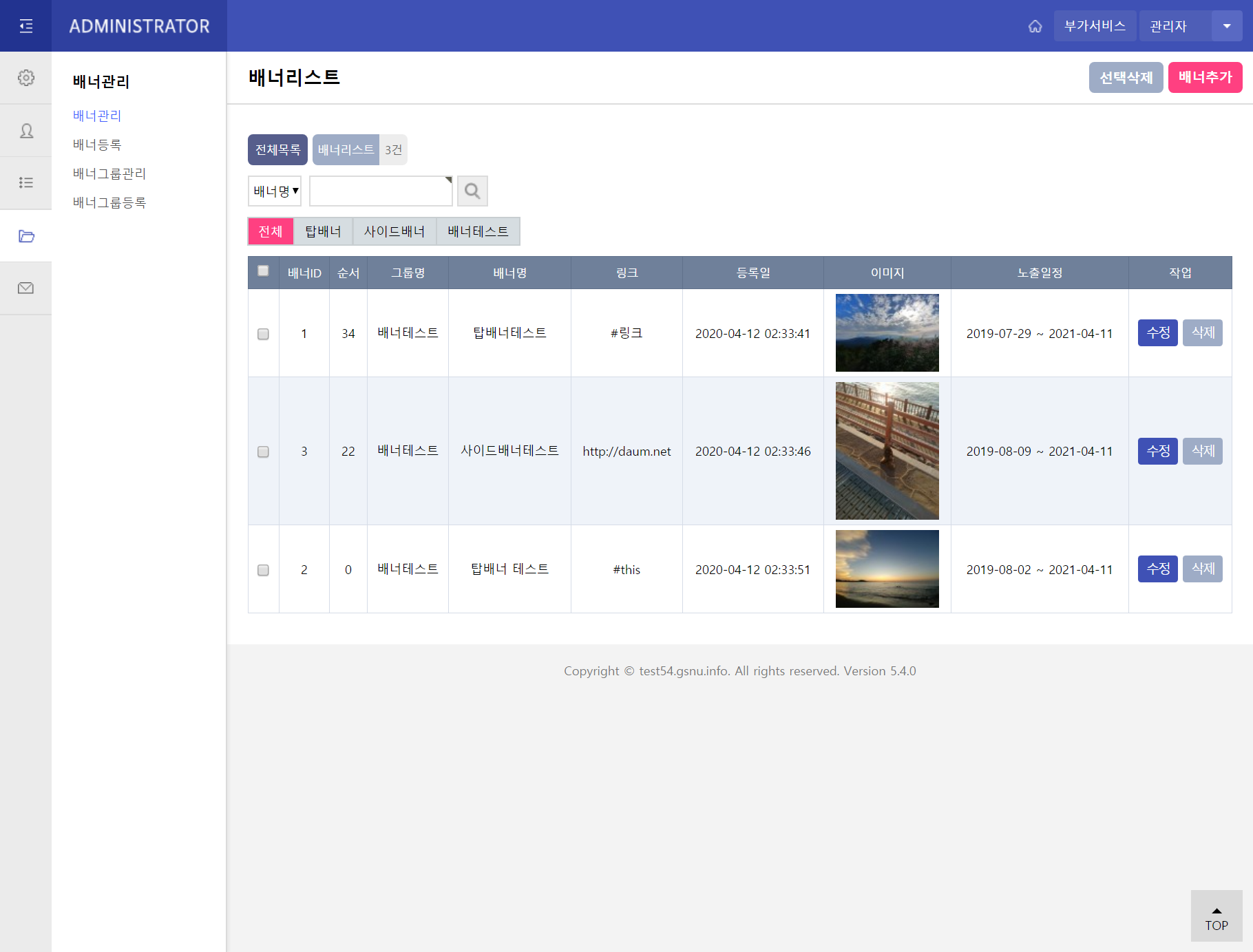This screenshot has width=1253, height=952.
Task: Open settings via the gear sidebar icon
Action: coord(26,78)
